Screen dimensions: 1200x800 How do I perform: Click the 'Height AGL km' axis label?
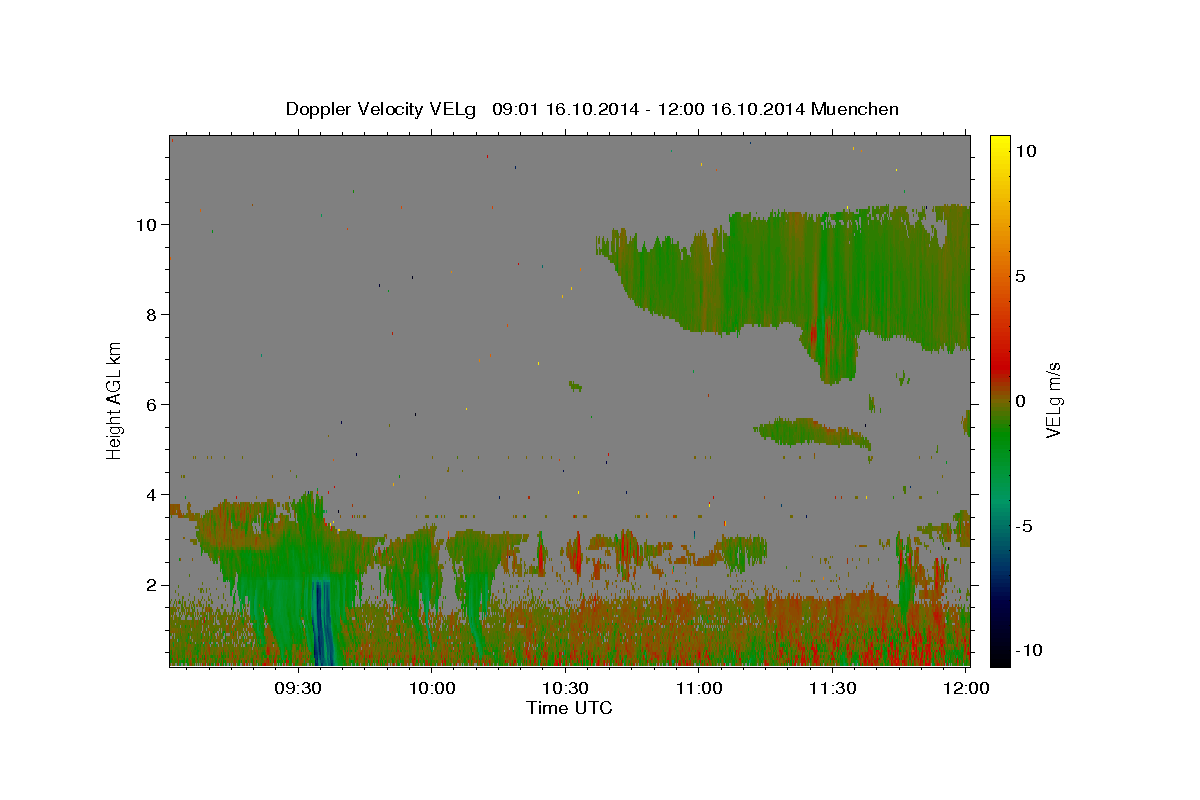[x=115, y=399]
